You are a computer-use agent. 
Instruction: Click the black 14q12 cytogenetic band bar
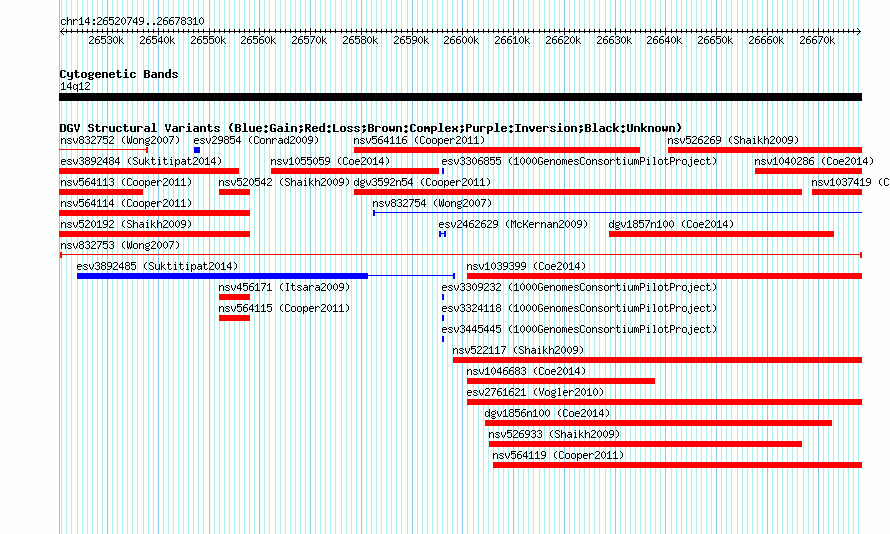(x=460, y=97)
